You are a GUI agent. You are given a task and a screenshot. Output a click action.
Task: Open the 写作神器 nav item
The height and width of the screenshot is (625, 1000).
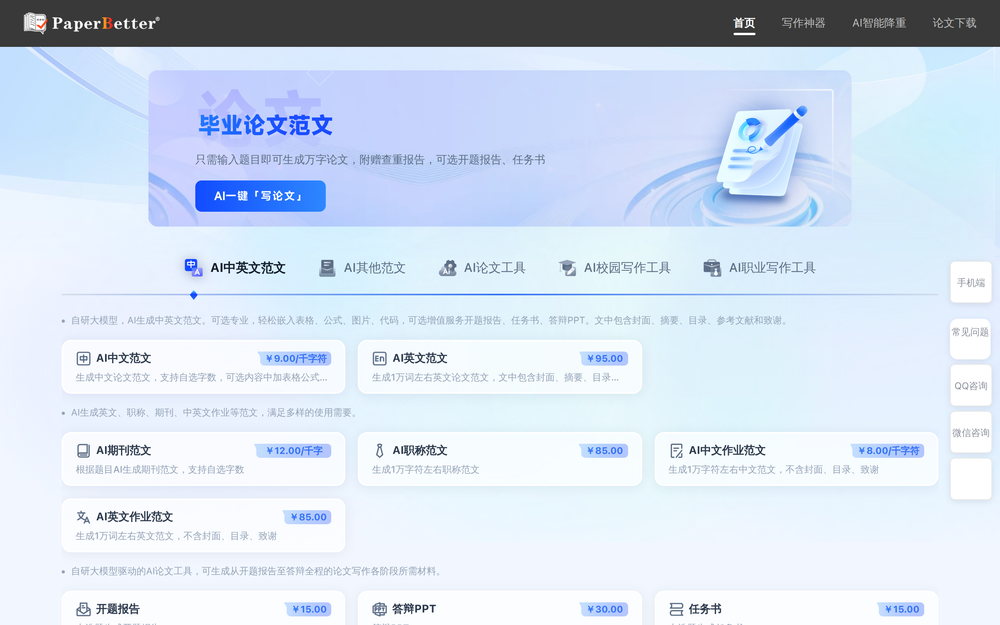tap(803, 23)
